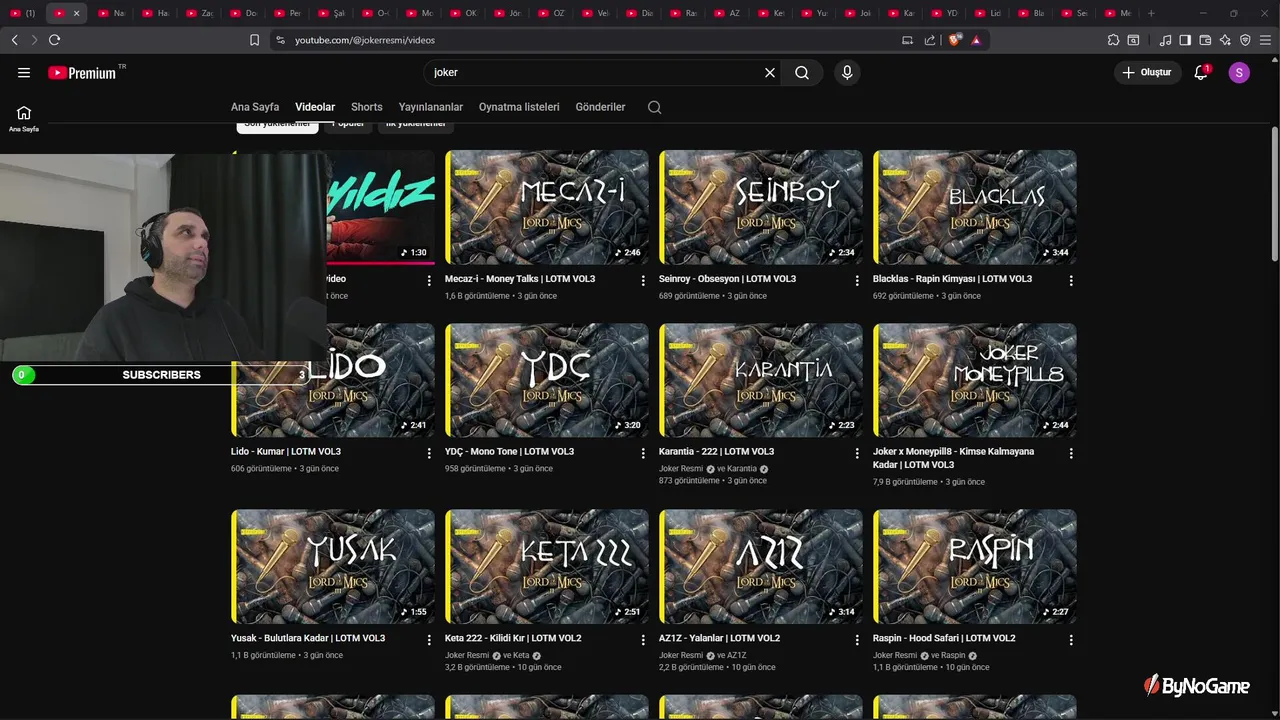
Task: Open options menu for Yusak Bulutlara Kadar
Action: pos(429,640)
